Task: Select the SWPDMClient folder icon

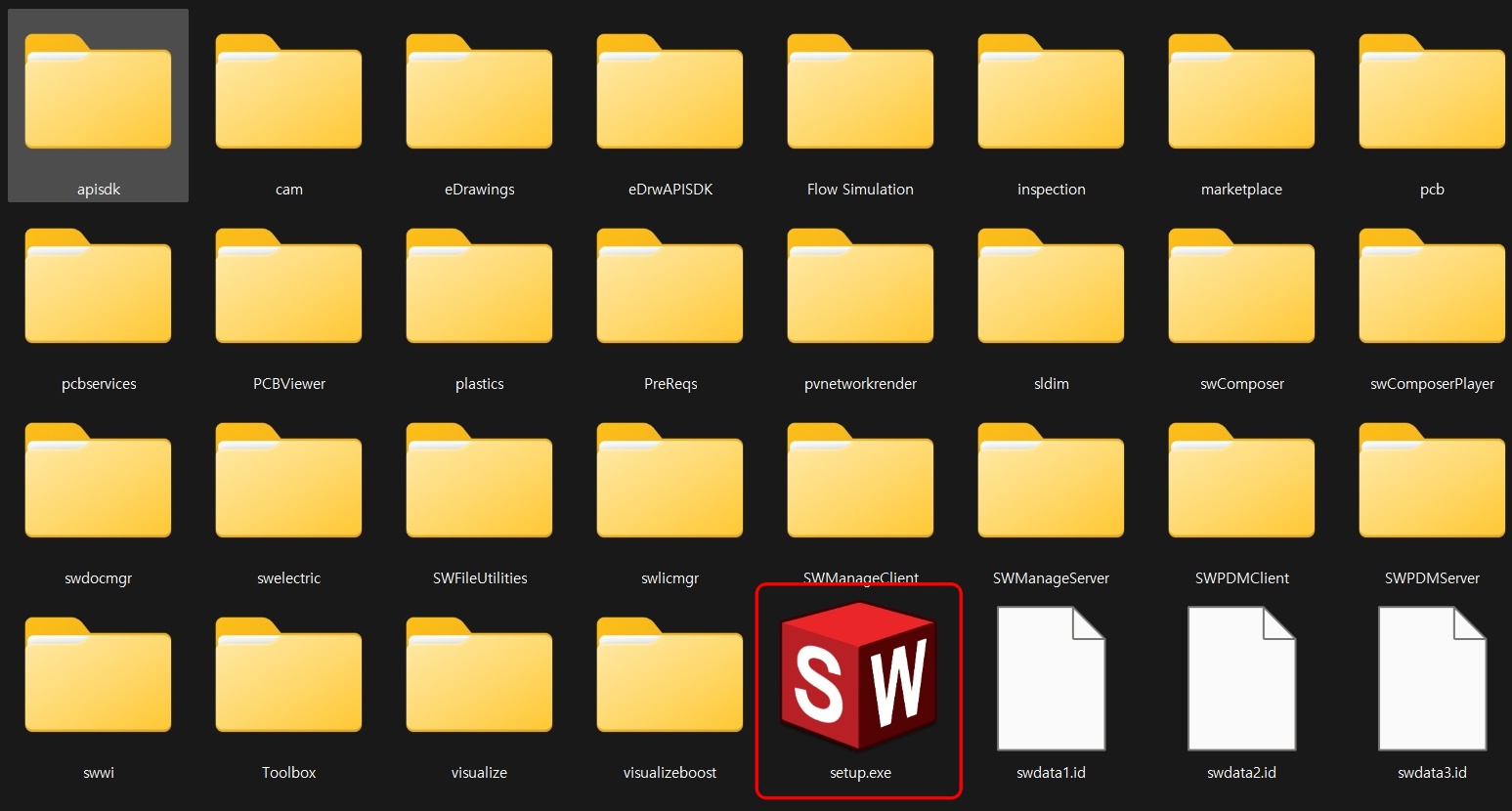Action: [1241, 481]
